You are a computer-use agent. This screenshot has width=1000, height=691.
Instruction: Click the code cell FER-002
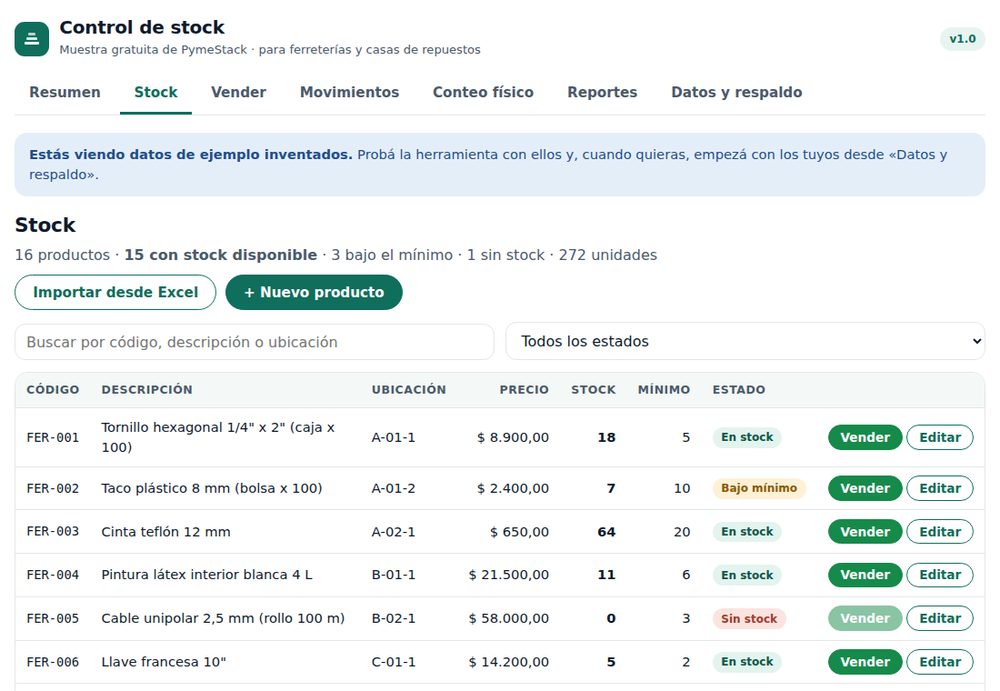(53, 488)
